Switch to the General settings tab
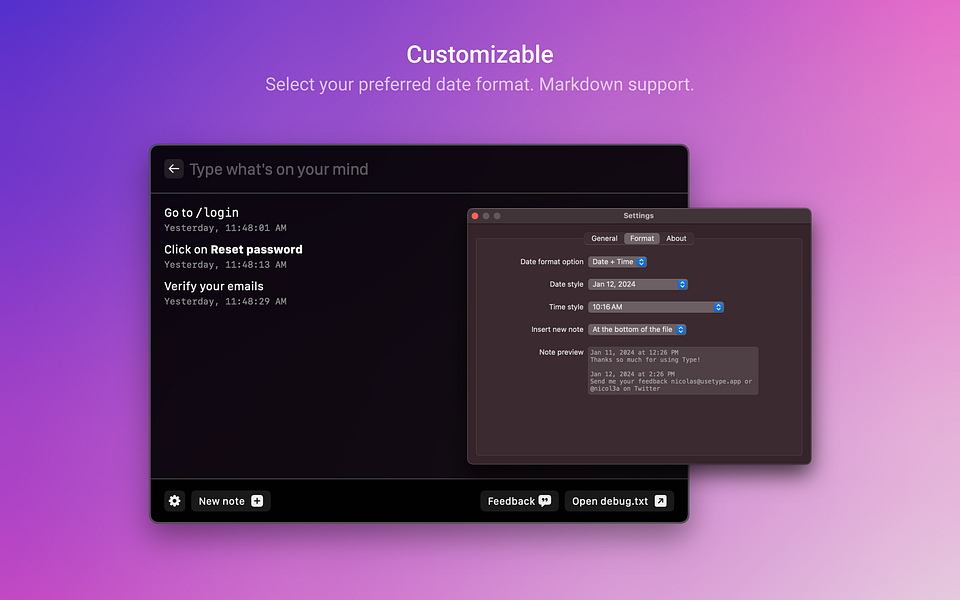The height and width of the screenshot is (600, 960). (604, 238)
